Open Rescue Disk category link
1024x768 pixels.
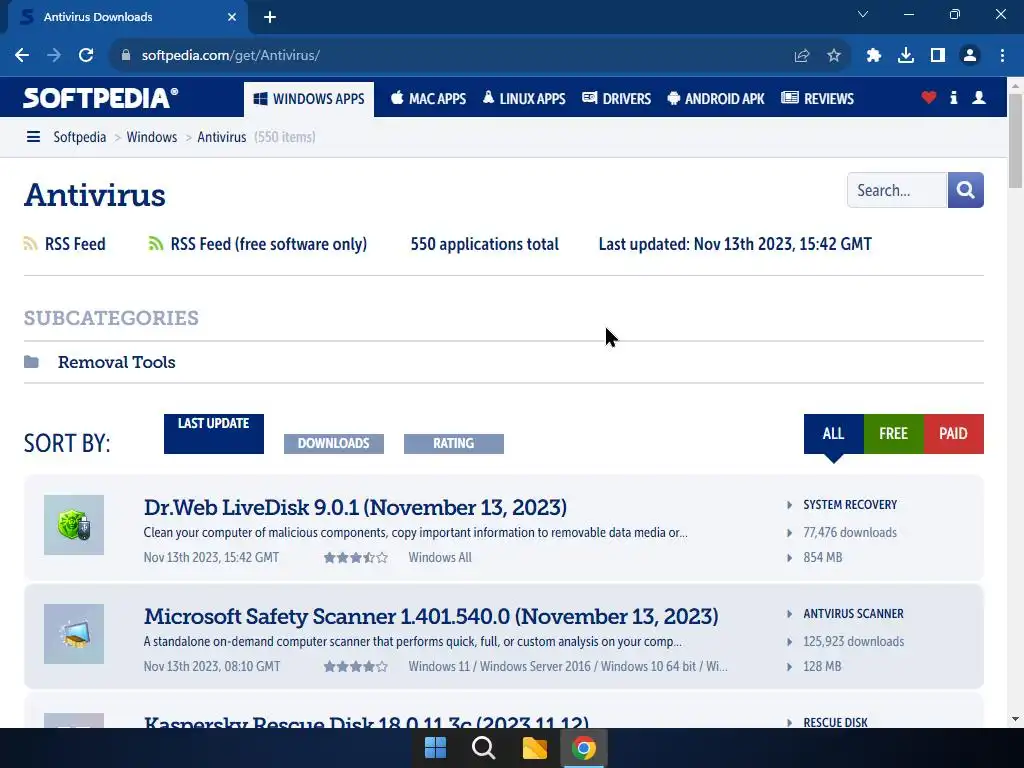pyautogui.click(x=835, y=722)
